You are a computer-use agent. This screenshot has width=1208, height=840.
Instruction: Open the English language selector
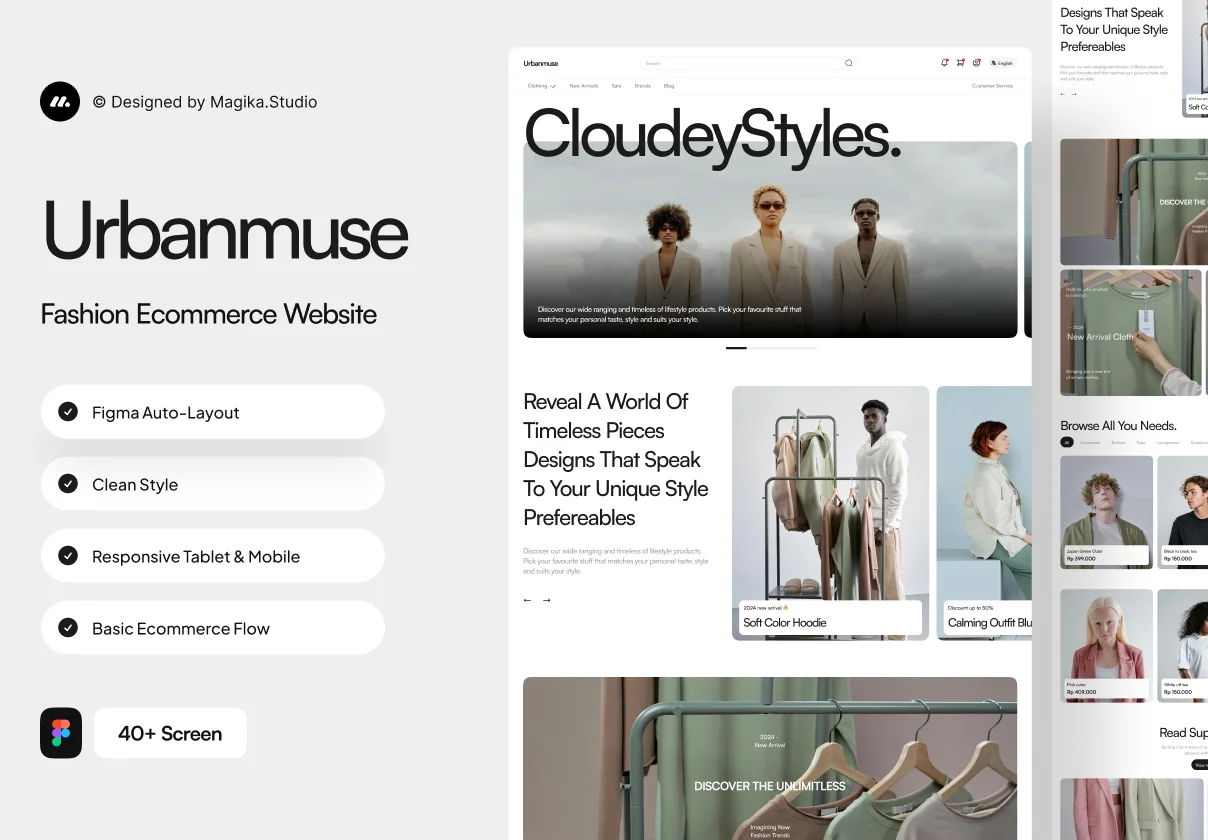pyautogui.click(x=1002, y=63)
